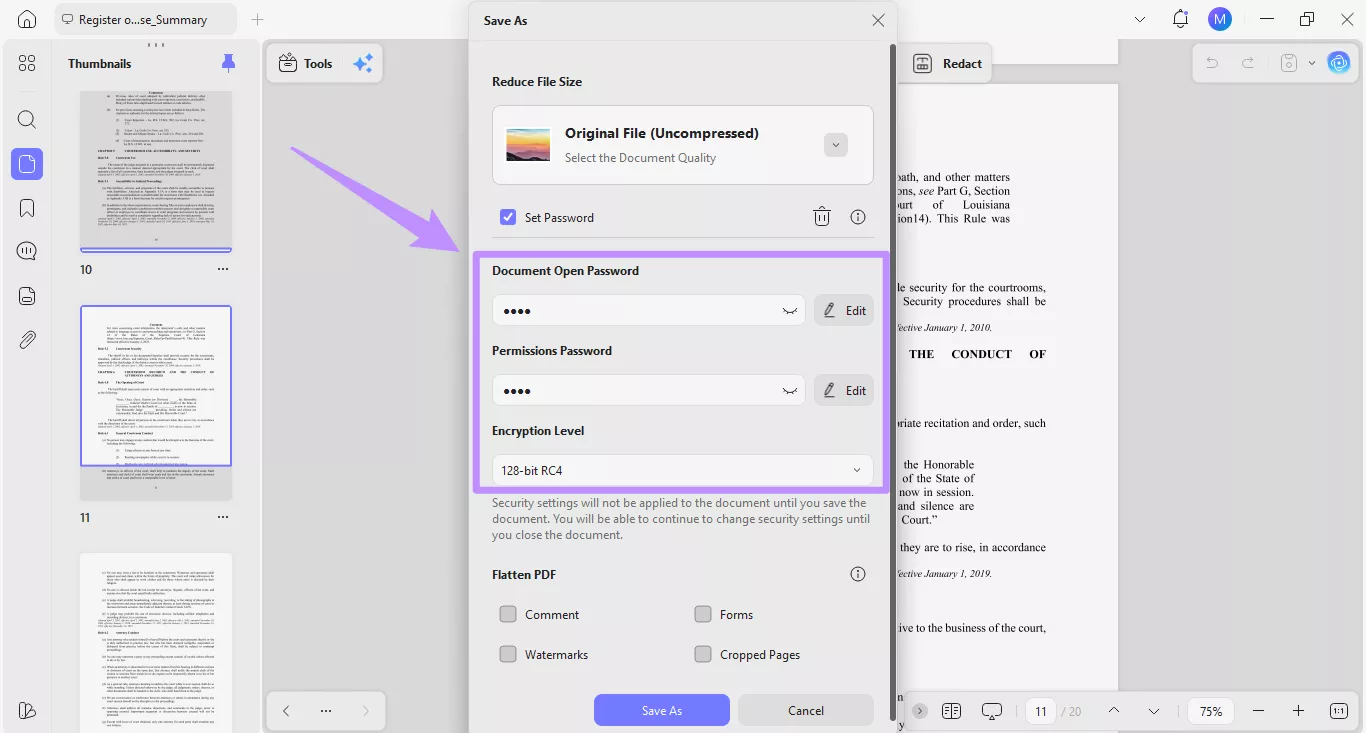
Task: Open more options for page 10 thumbnail
Action: pyautogui.click(x=223, y=269)
